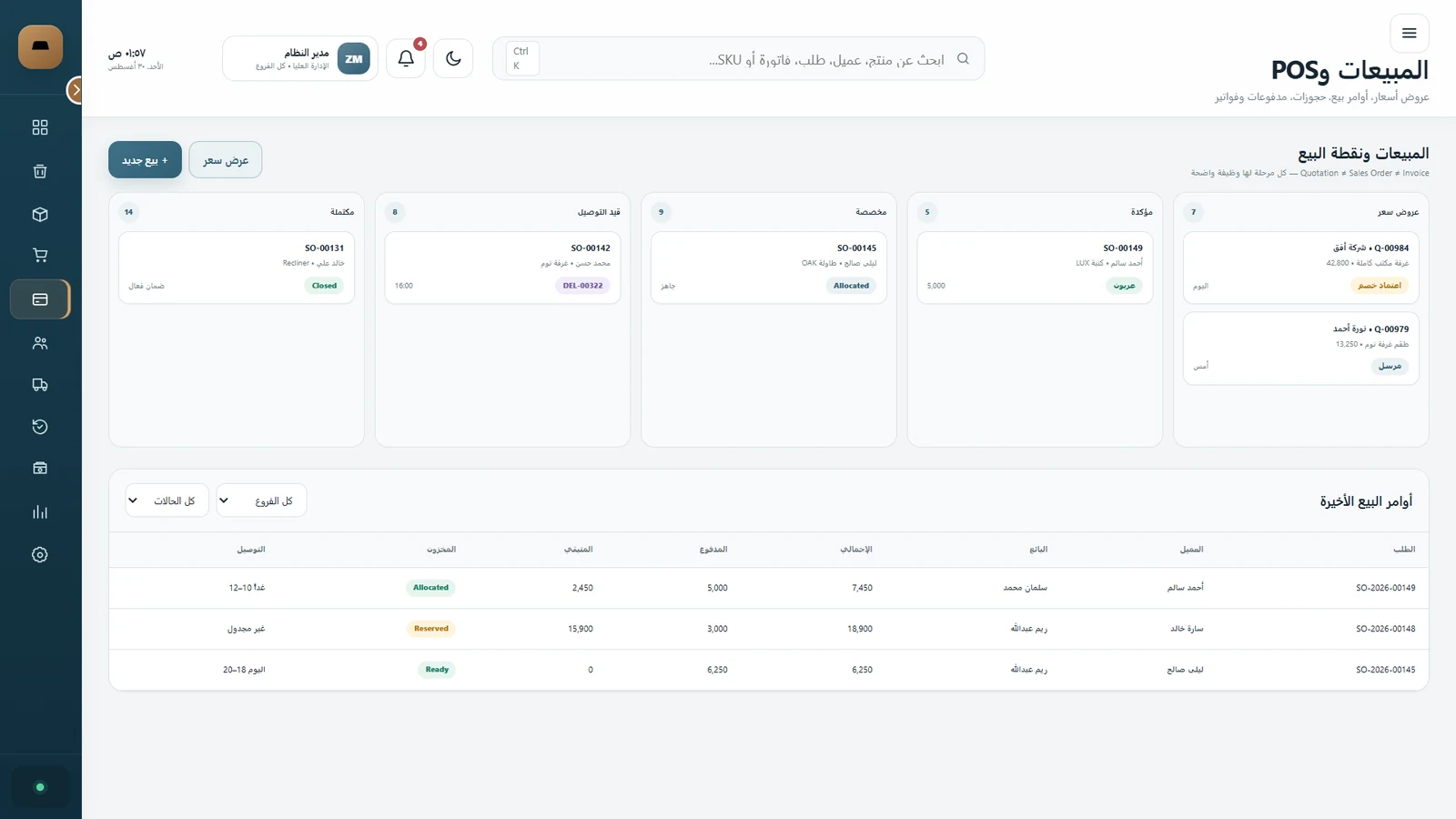Open quotation card Q-00984
This screenshot has width=1456, height=819.
point(1301,268)
